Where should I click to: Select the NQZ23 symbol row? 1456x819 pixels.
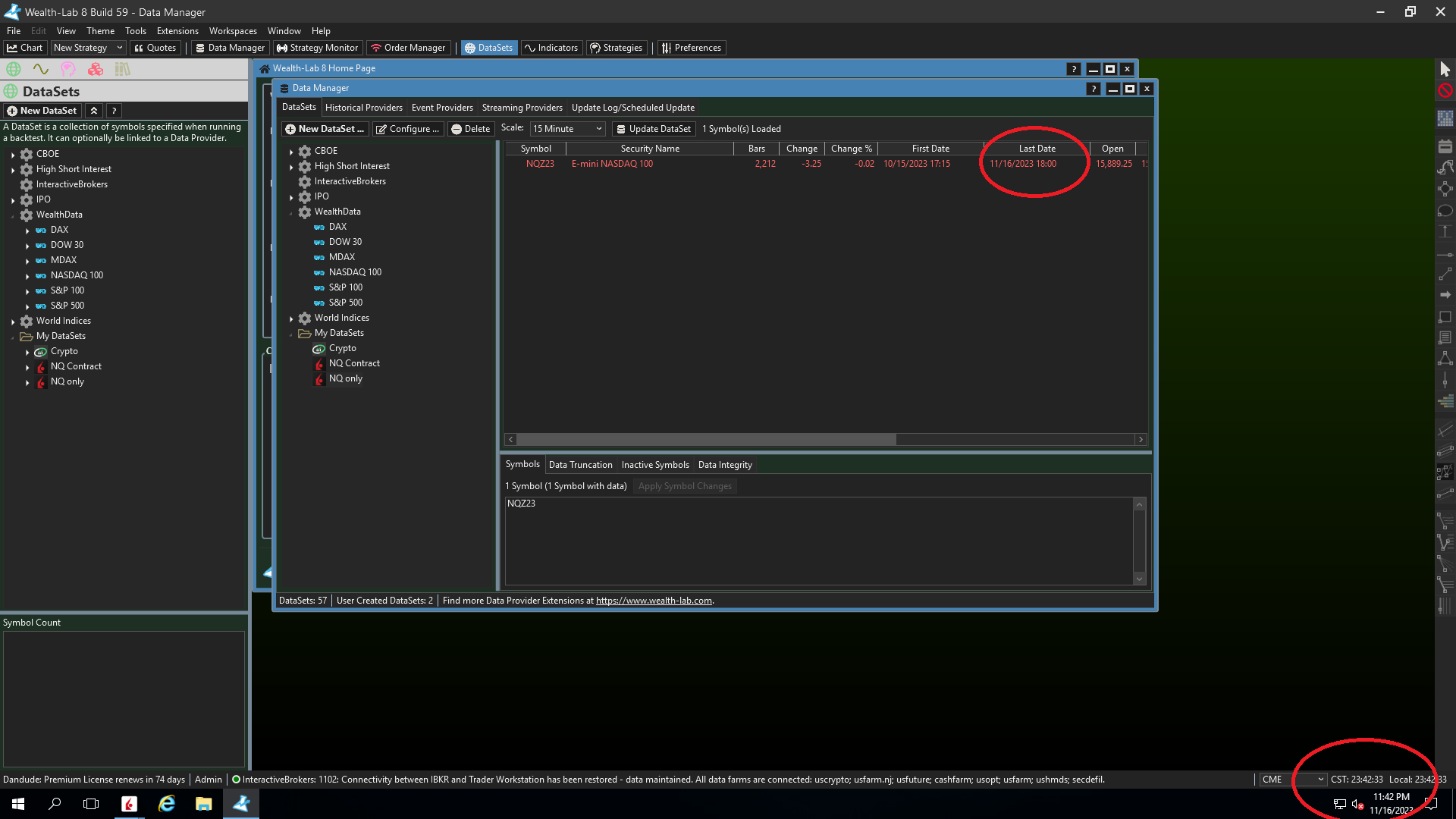pyautogui.click(x=825, y=164)
